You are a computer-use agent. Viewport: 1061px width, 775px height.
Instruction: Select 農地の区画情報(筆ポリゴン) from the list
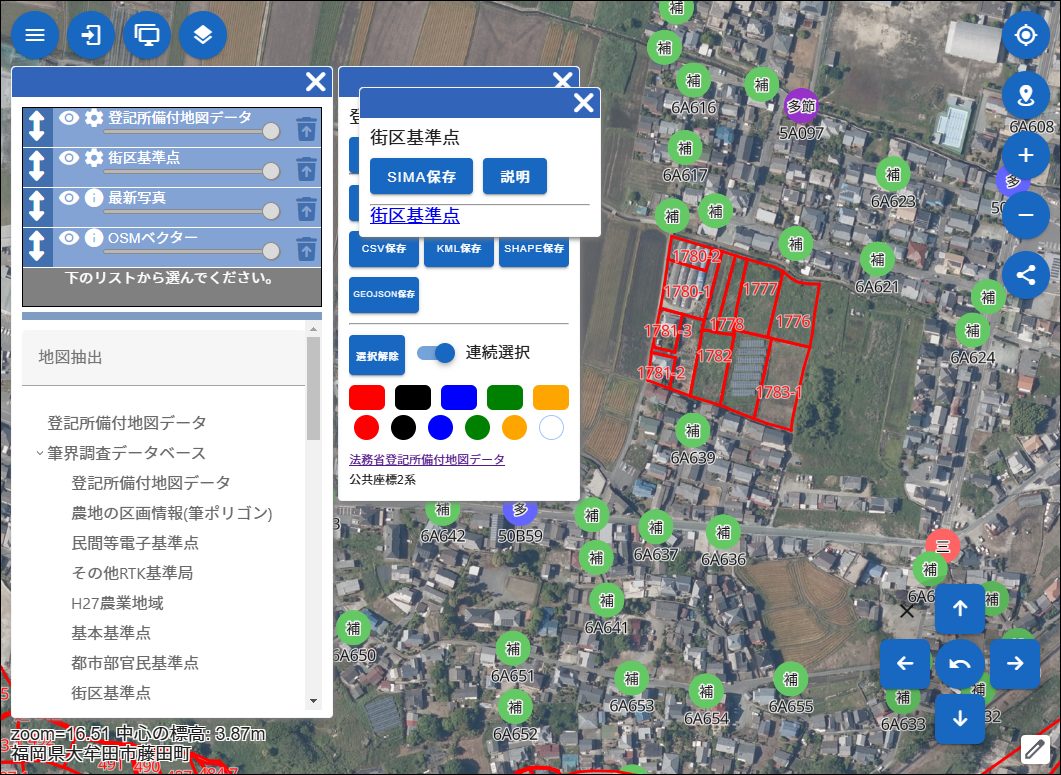point(172,513)
